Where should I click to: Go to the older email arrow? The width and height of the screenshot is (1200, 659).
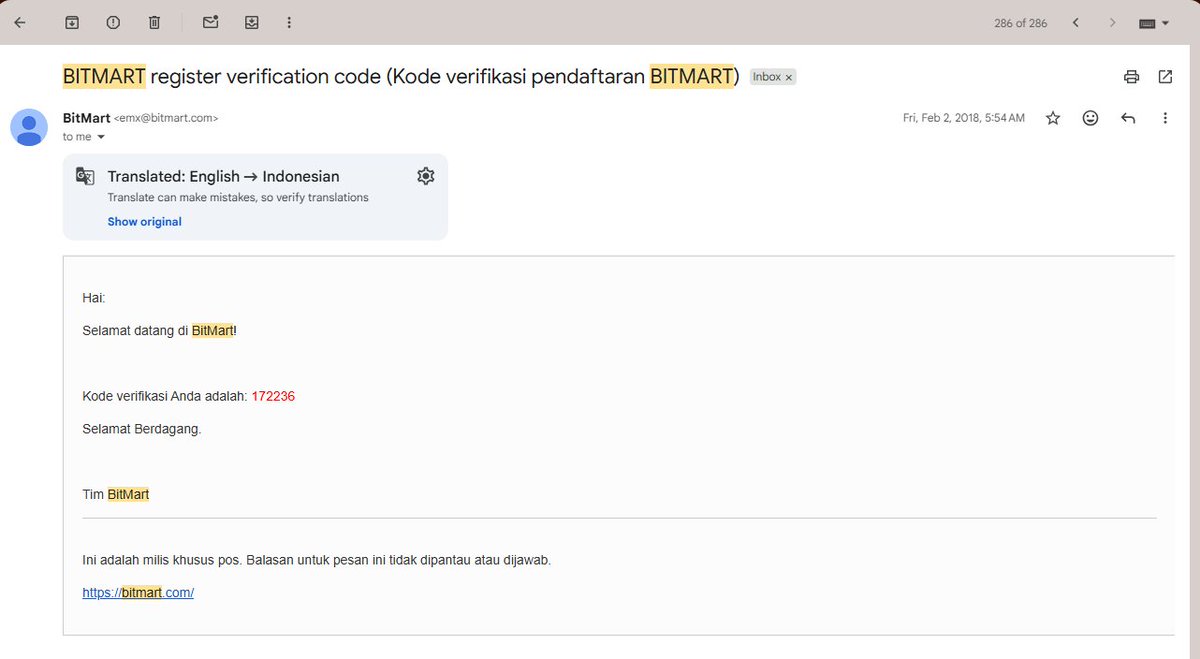coord(1112,22)
